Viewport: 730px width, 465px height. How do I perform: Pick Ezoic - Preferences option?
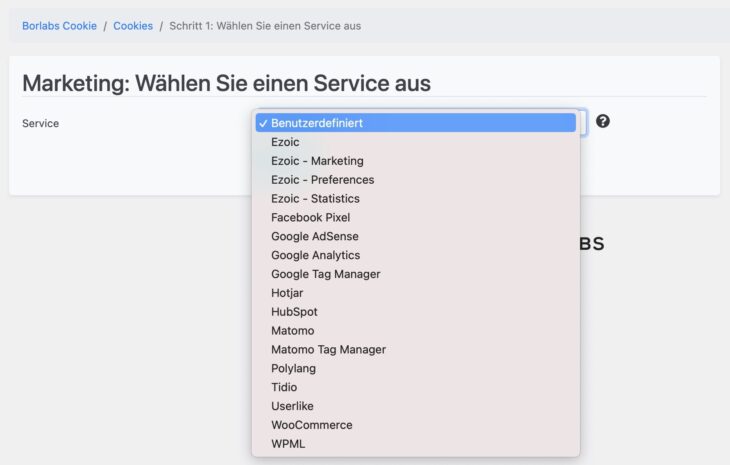[x=415, y=180]
